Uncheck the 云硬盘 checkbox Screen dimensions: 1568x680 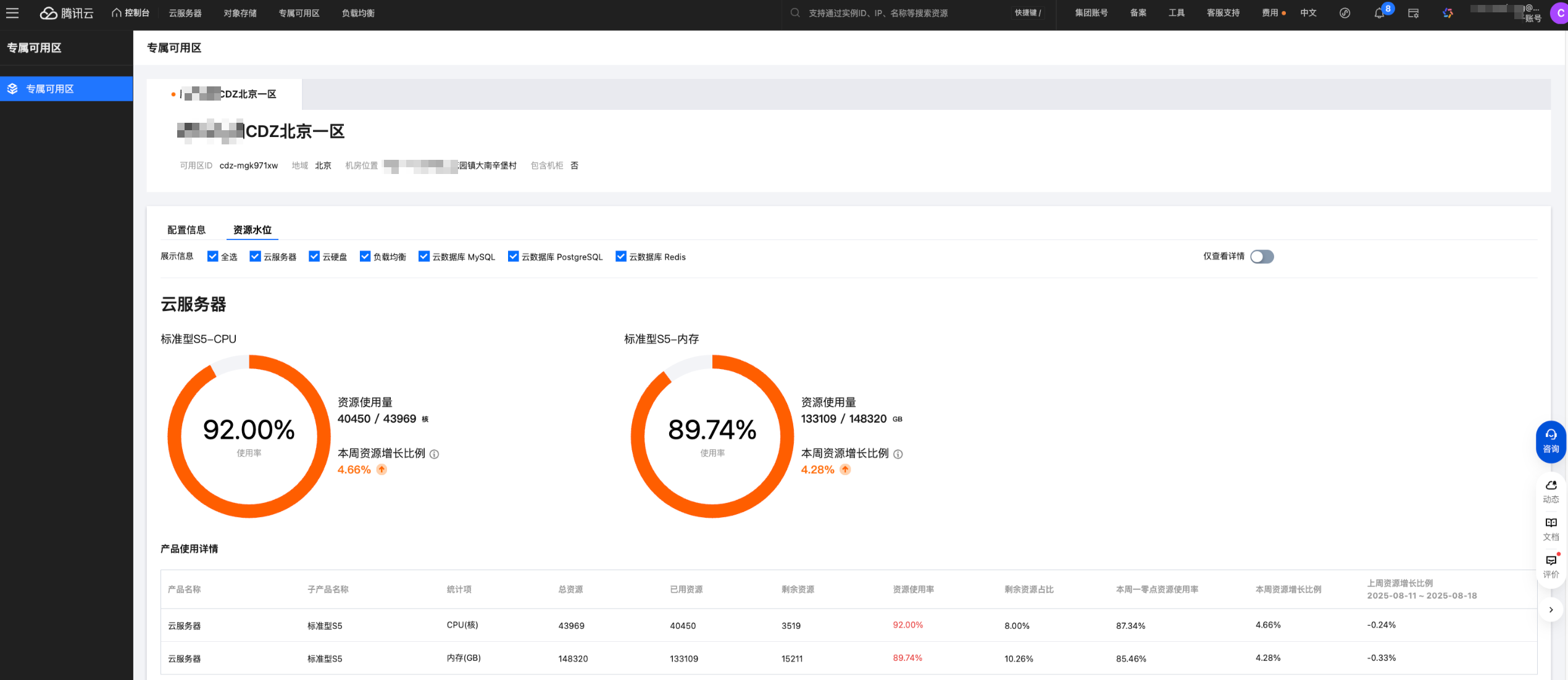pyautogui.click(x=314, y=257)
